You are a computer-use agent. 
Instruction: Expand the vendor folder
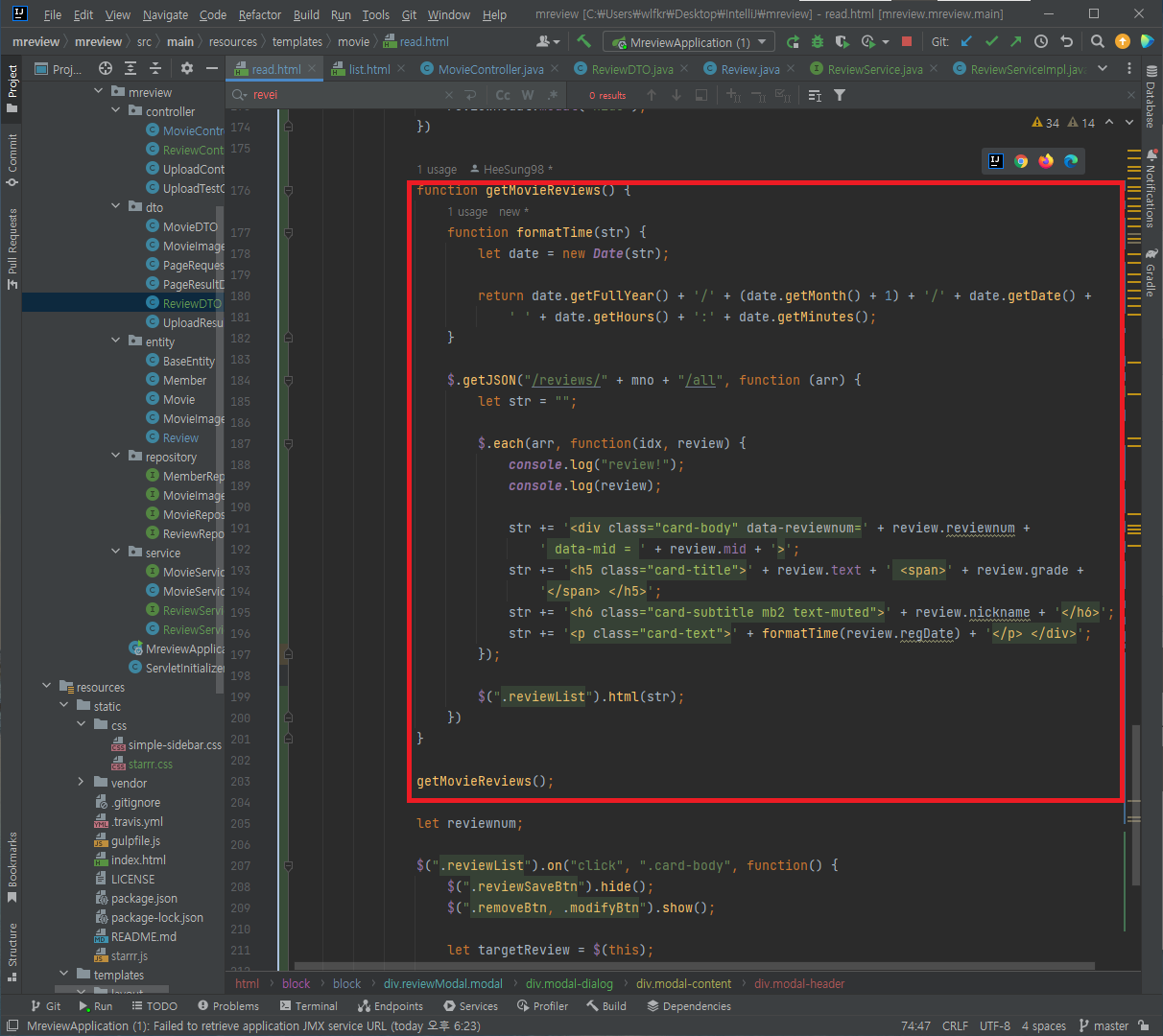click(82, 783)
